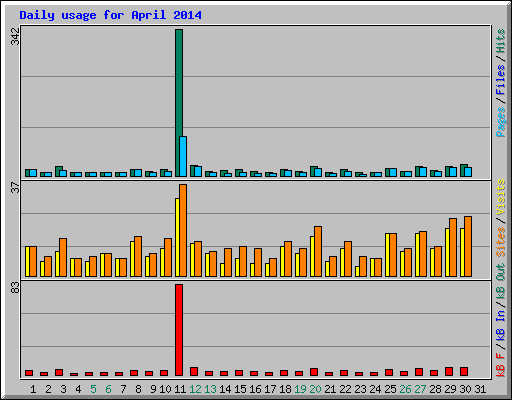Select the orange Sites bar for day 11
The width and height of the screenshot is (512, 400).
tap(183, 230)
